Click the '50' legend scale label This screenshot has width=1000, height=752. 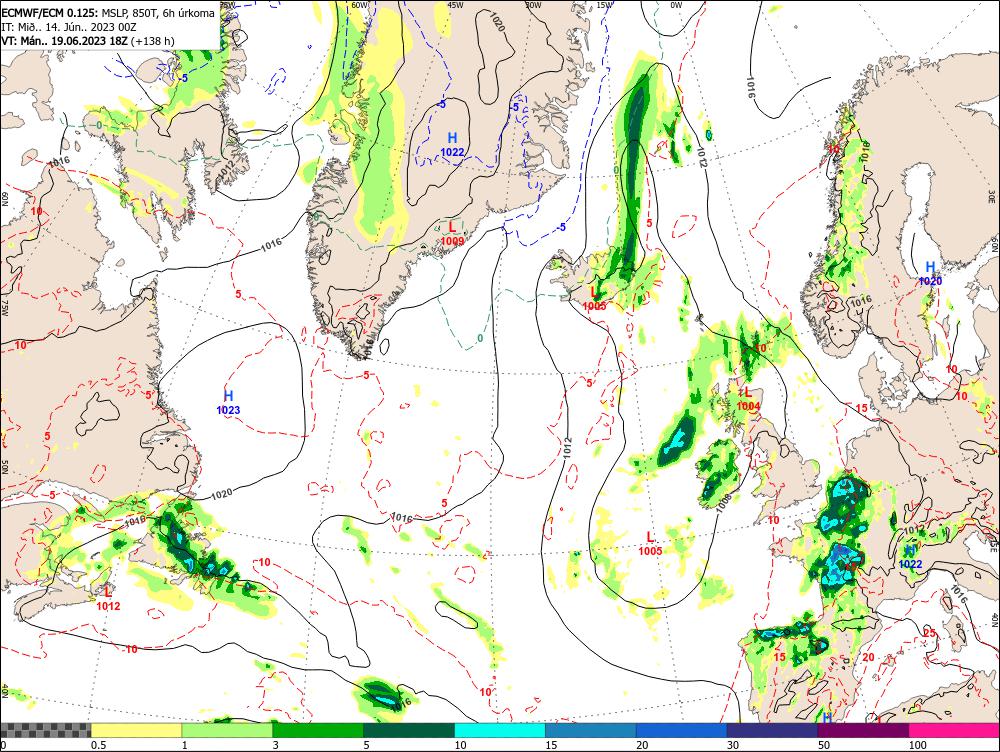(824, 745)
